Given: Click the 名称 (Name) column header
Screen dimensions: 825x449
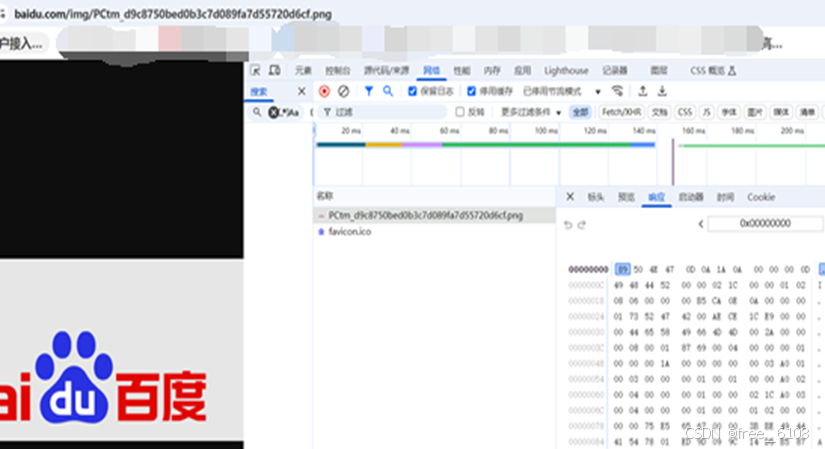Looking at the screenshot, I should click(325, 196).
